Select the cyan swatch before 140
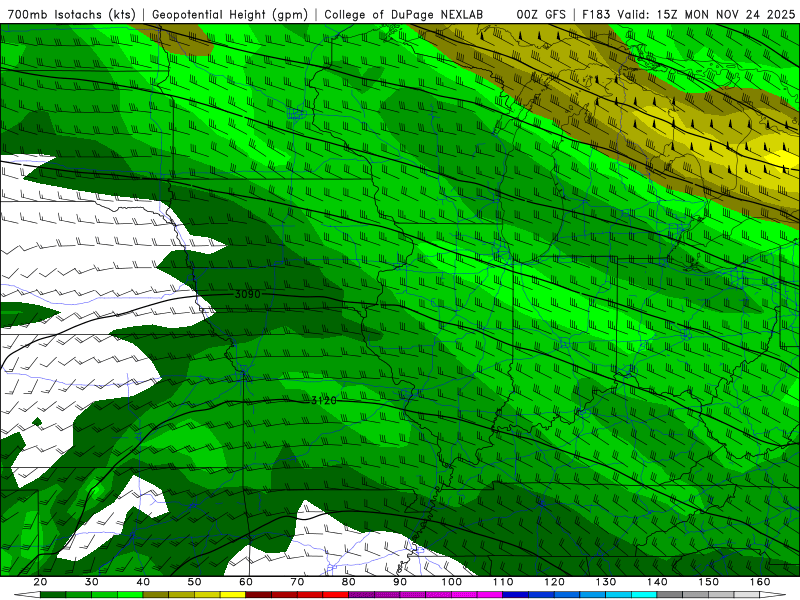Viewport: 800px width, 600px height. coord(644,595)
